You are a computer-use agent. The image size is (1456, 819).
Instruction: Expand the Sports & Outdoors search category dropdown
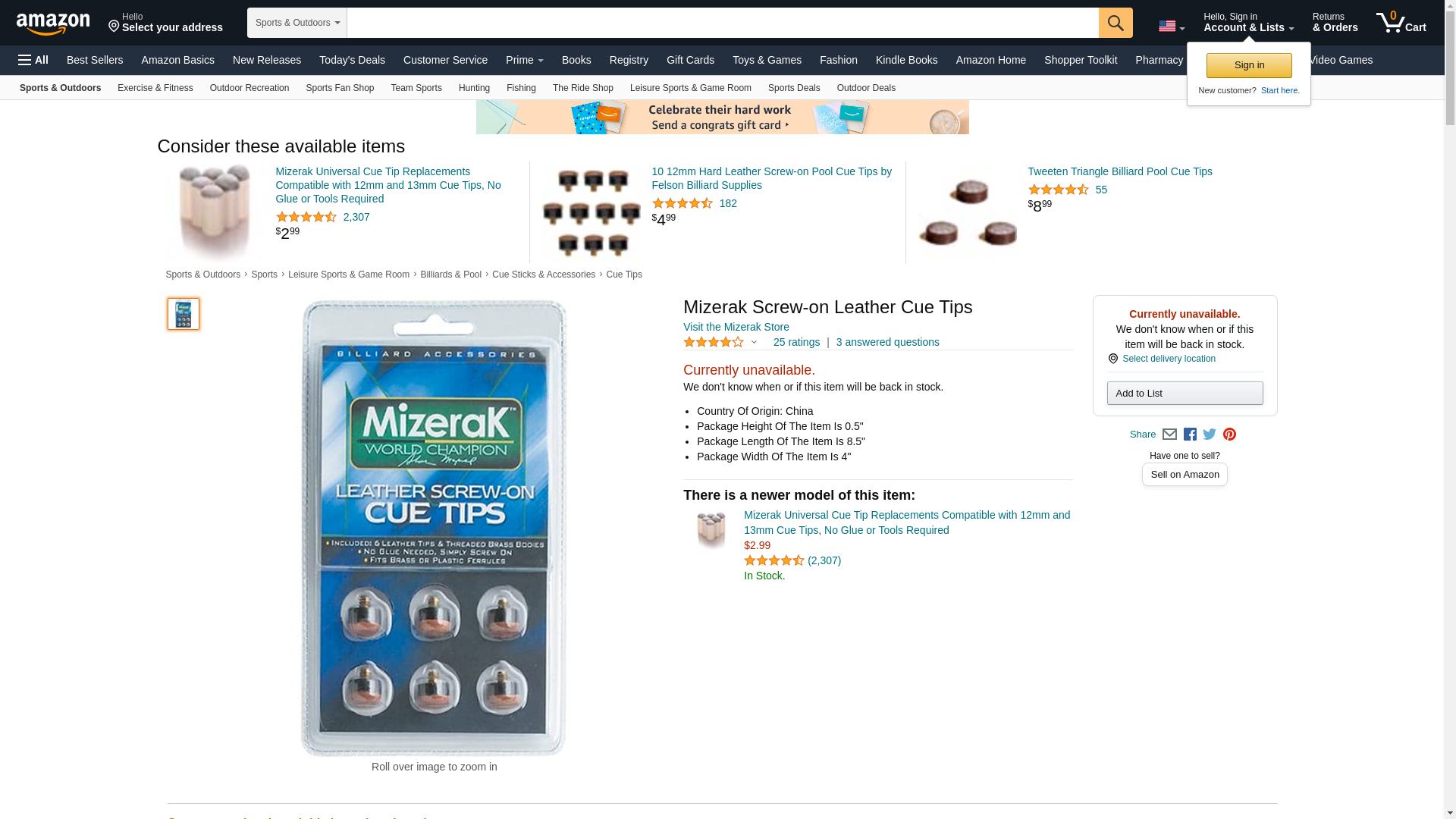[x=297, y=23]
